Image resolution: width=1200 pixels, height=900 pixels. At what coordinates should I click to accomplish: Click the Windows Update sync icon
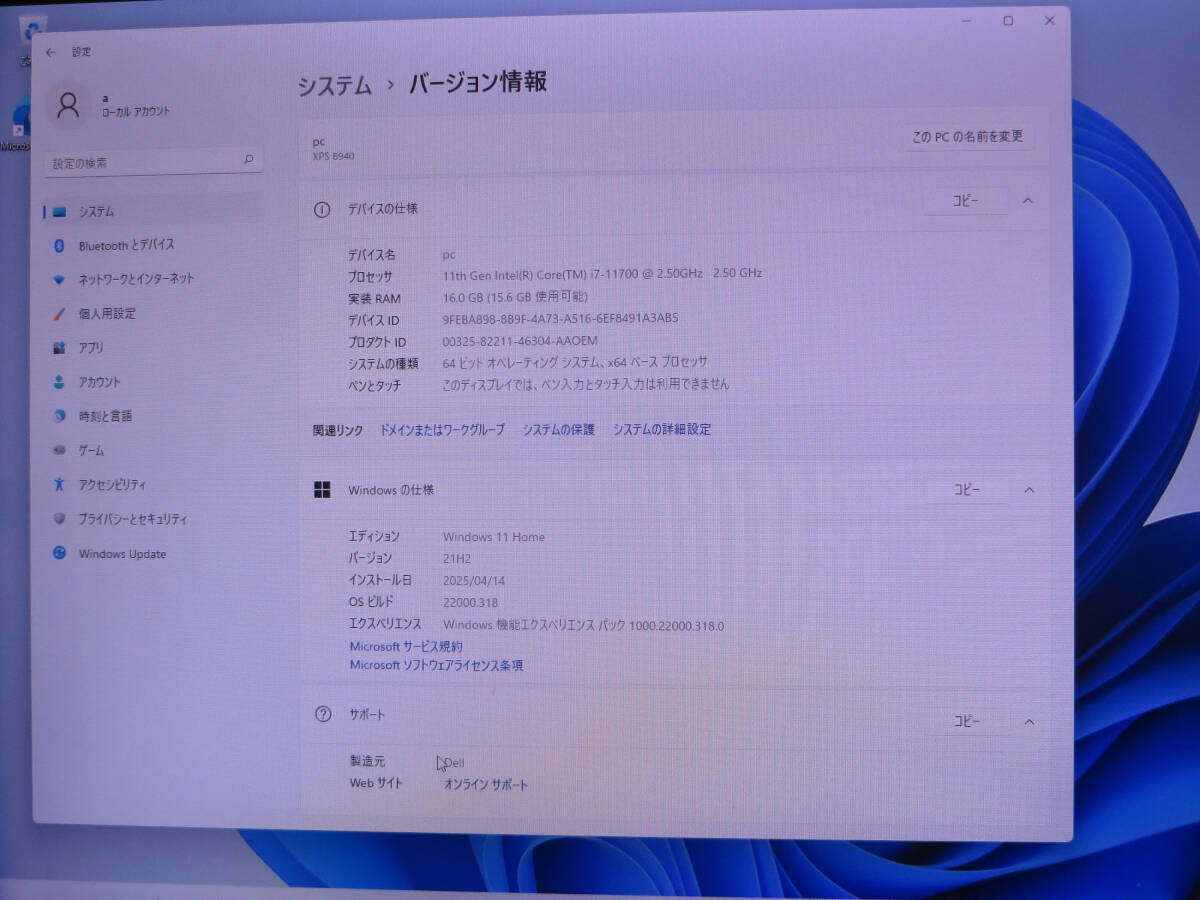pyautogui.click(x=59, y=553)
